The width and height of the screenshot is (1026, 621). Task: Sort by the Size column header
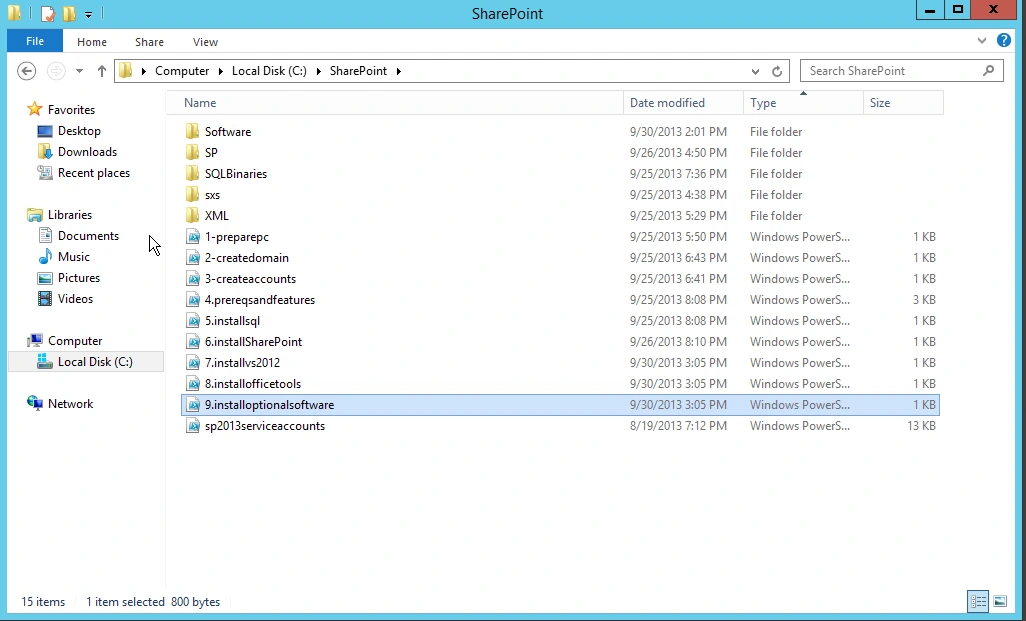click(904, 103)
